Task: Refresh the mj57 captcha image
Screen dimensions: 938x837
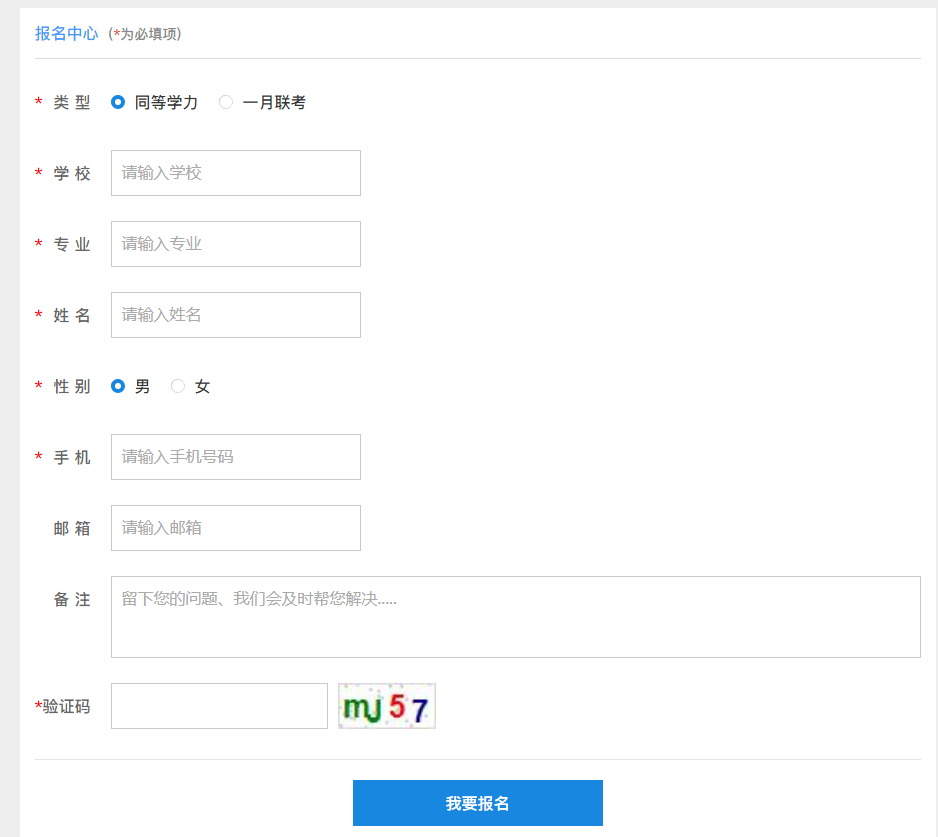Action: pos(387,706)
